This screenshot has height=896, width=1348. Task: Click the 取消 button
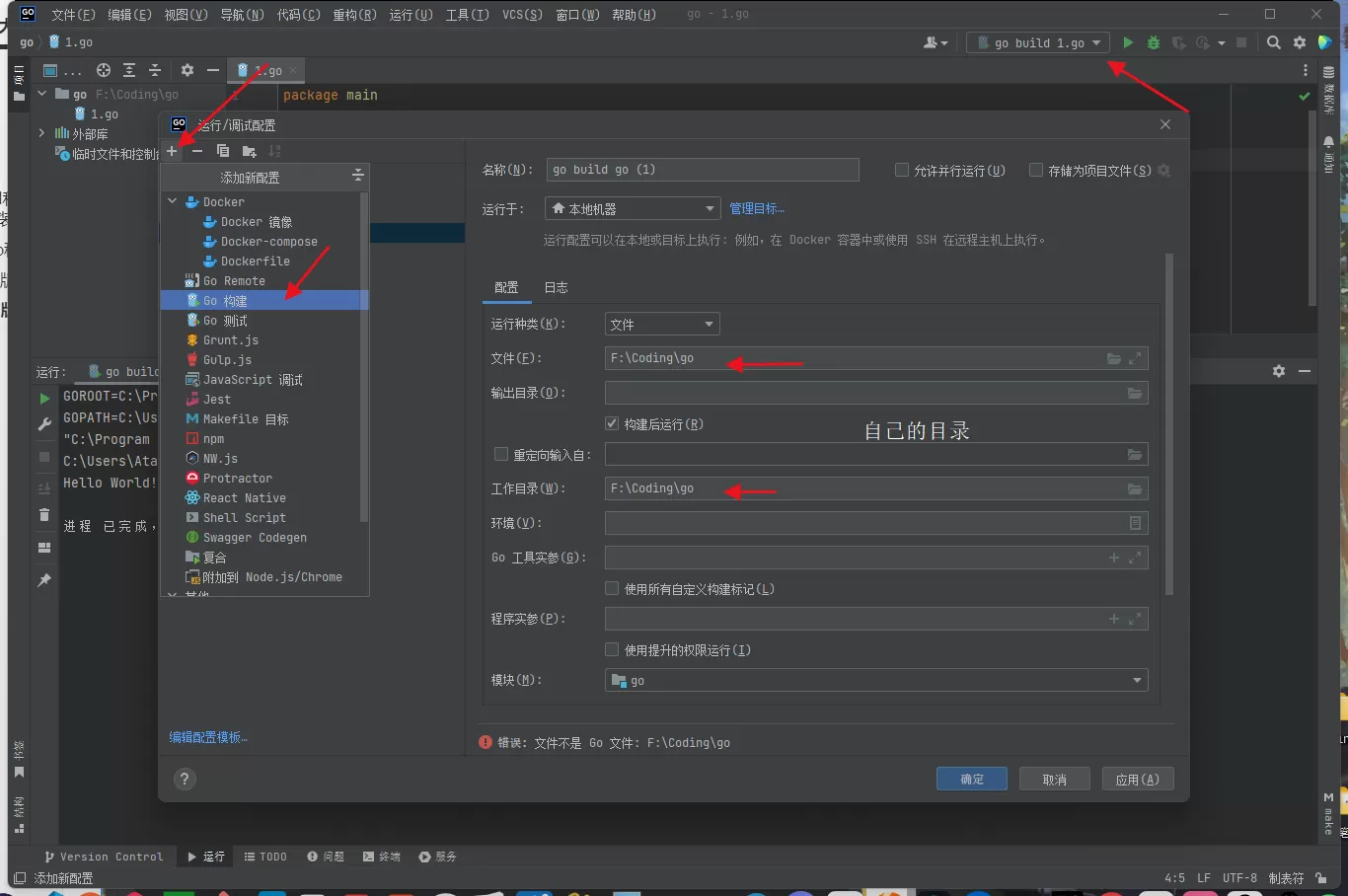[x=1055, y=779]
